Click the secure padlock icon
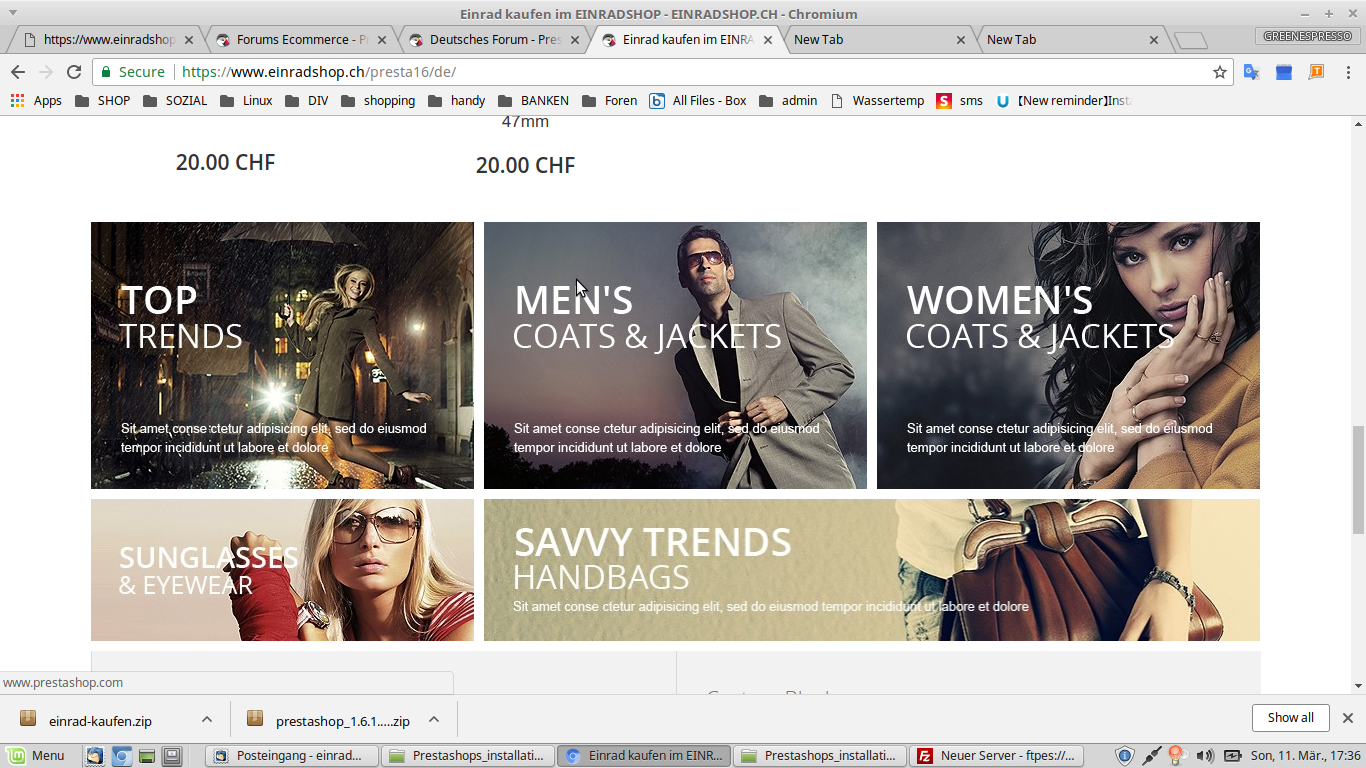1366x768 pixels. pos(106,72)
